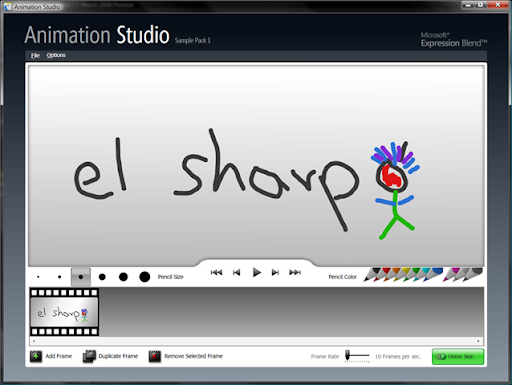Choose the largest pencil size dot
This screenshot has height=385, width=512.
144,277
